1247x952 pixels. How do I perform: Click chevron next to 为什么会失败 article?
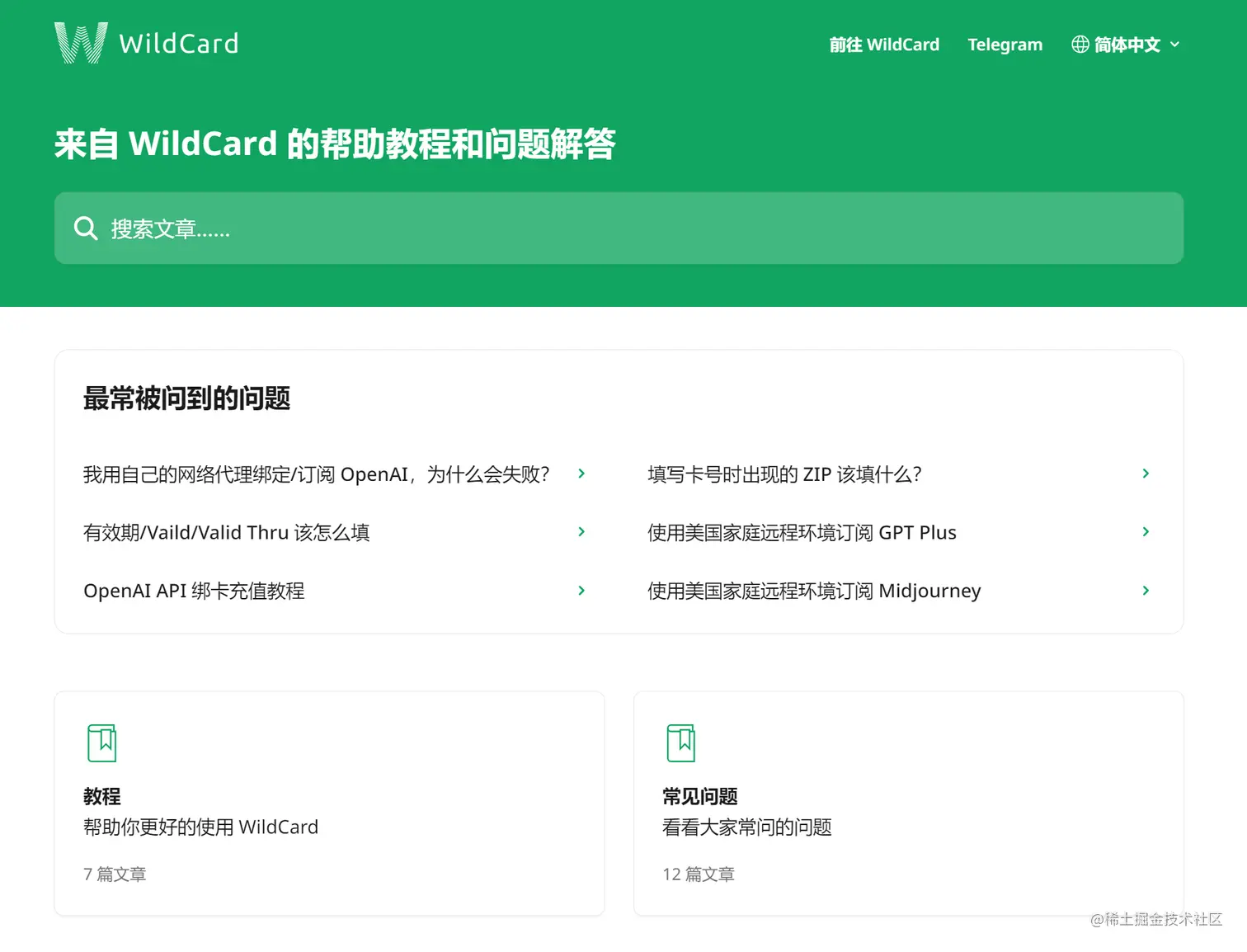(581, 474)
